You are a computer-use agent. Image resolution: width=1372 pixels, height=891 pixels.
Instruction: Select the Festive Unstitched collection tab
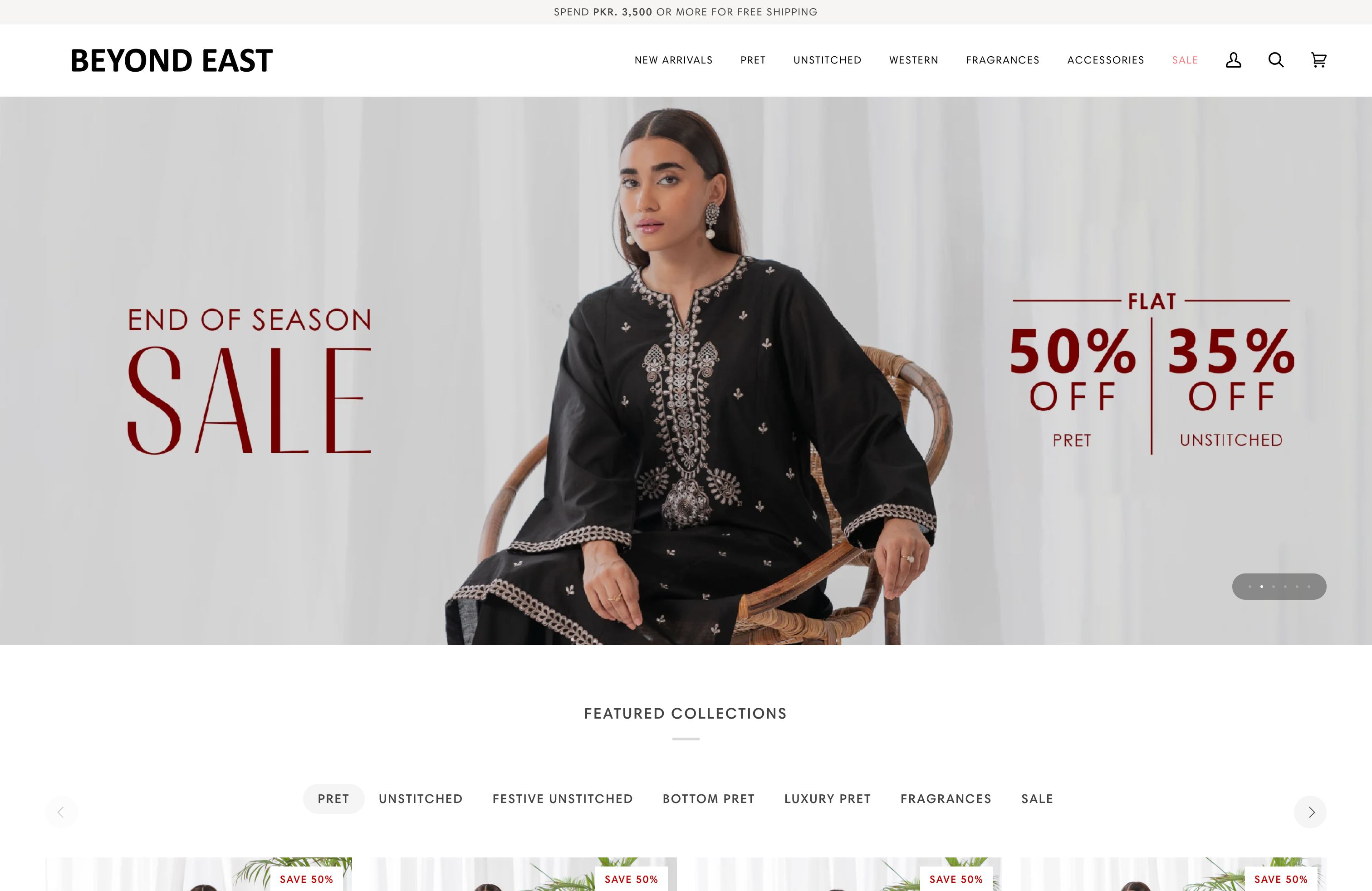pos(563,799)
